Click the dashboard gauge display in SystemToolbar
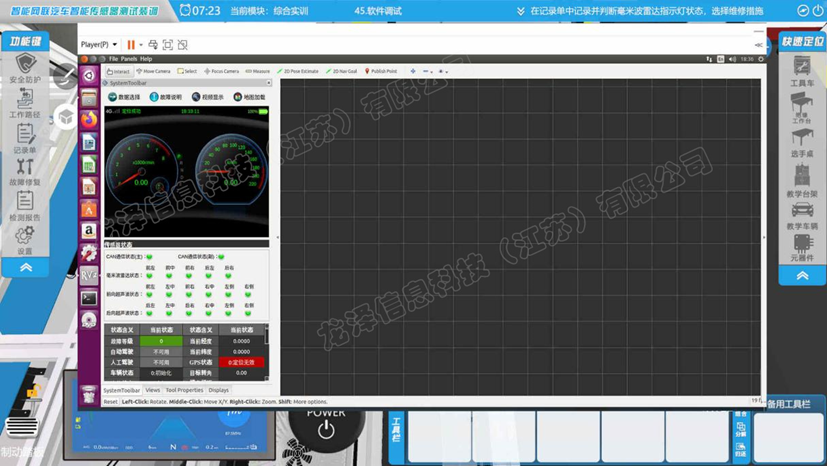The height and width of the screenshot is (466, 827). 187,172
